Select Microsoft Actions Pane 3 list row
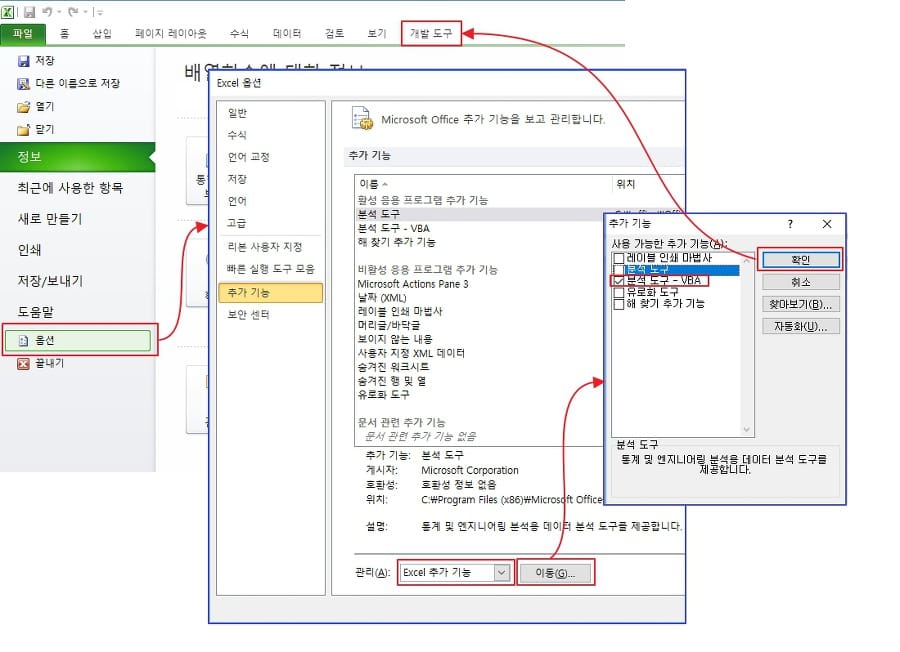900x652 pixels. click(x=413, y=284)
